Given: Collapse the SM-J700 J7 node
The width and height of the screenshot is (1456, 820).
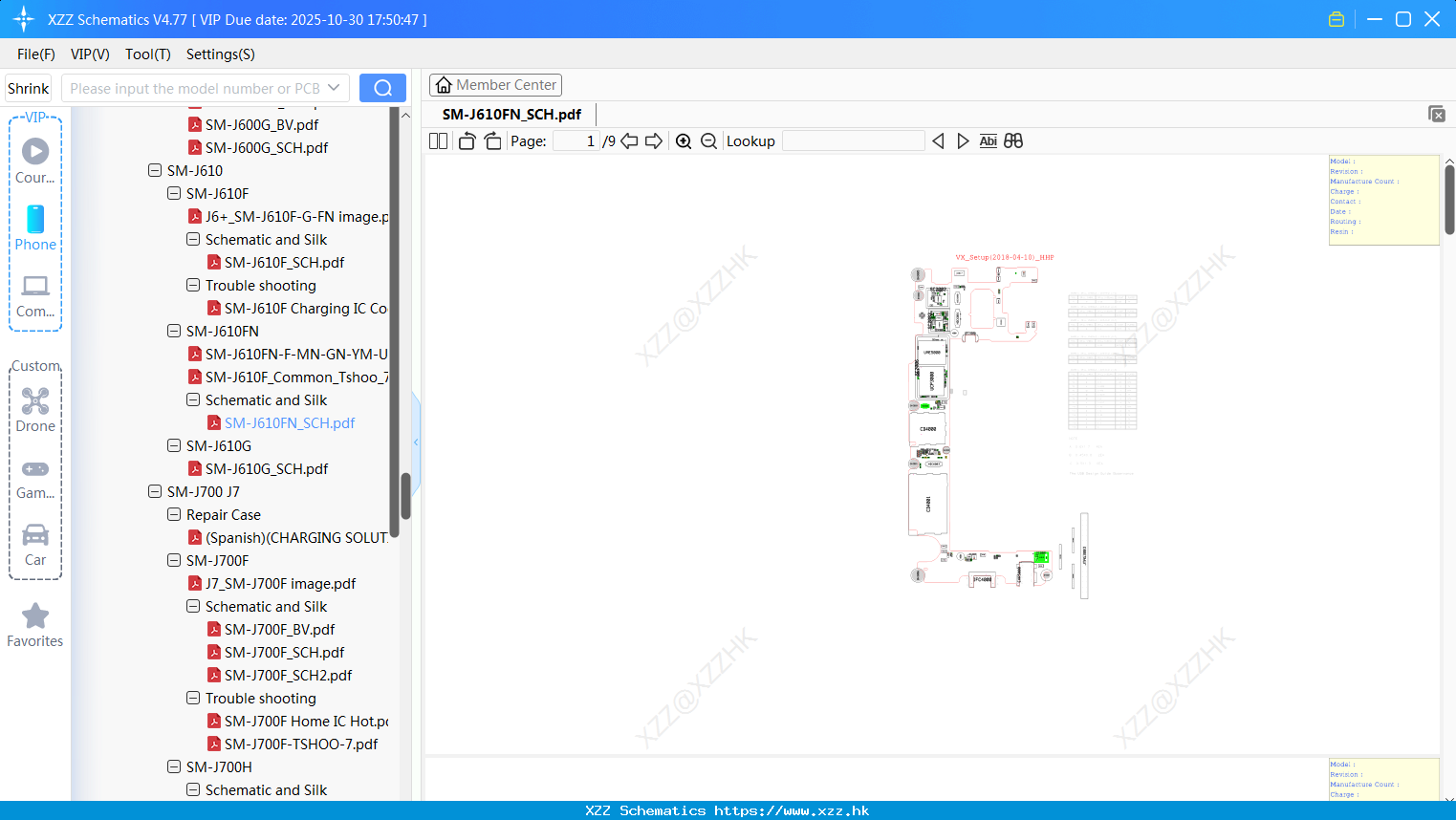Looking at the screenshot, I should click(x=155, y=491).
